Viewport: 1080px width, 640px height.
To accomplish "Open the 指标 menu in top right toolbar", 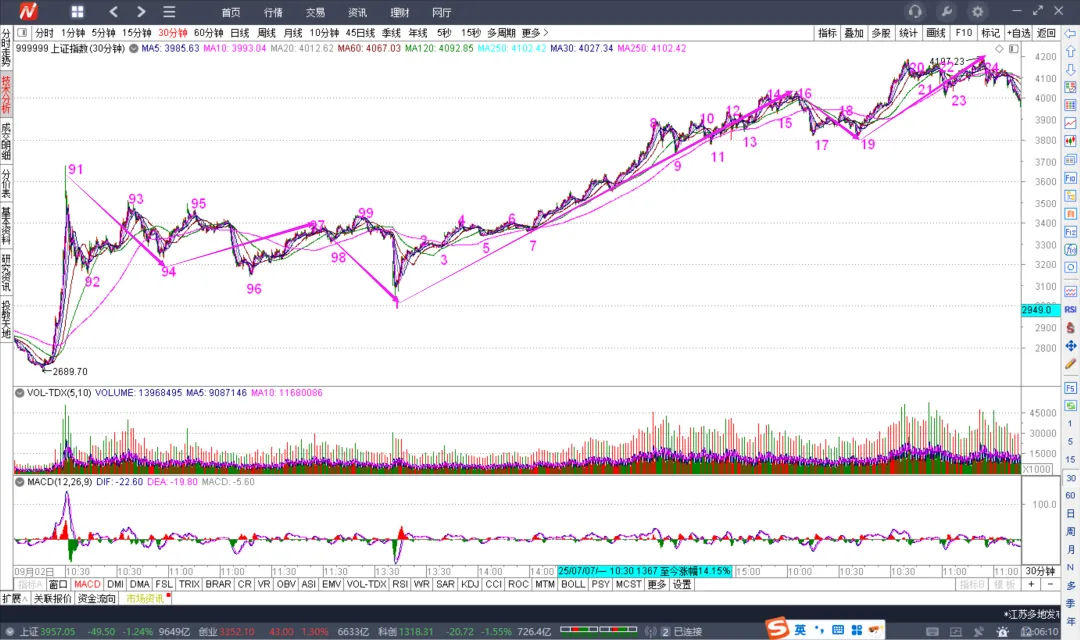I will [827, 32].
